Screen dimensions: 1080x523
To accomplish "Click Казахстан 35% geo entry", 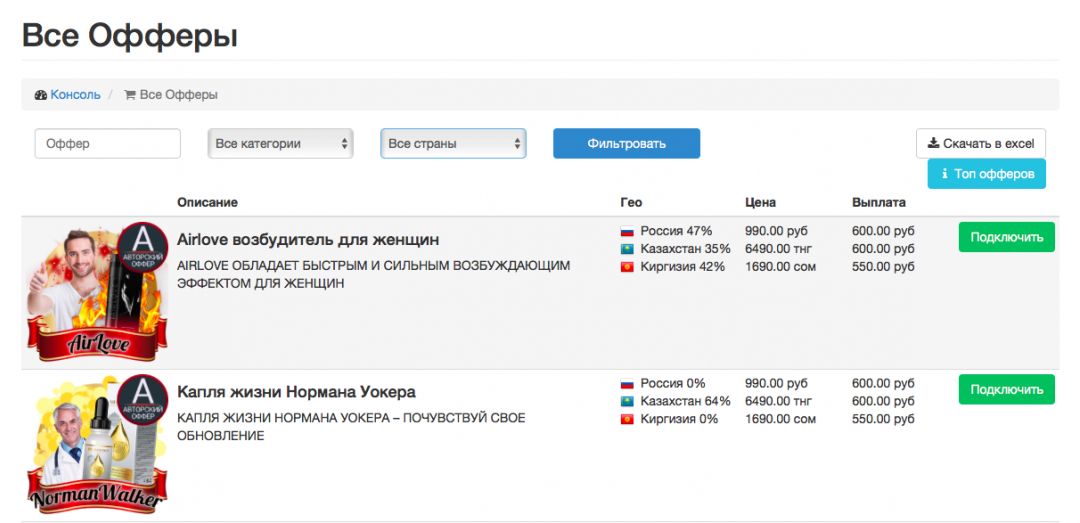I will click(x=685, y=249).
